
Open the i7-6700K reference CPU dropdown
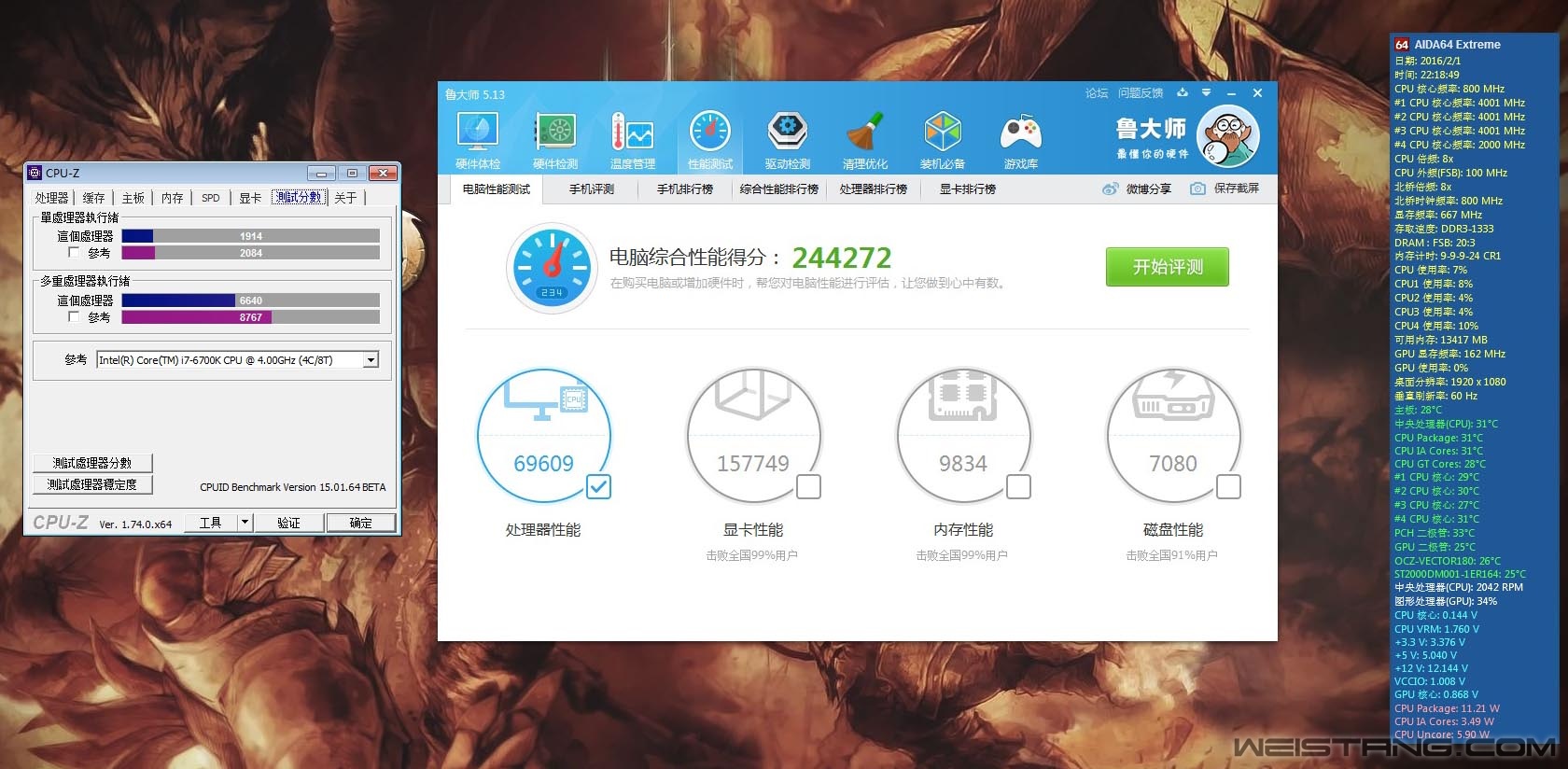(x=371, y=360)
